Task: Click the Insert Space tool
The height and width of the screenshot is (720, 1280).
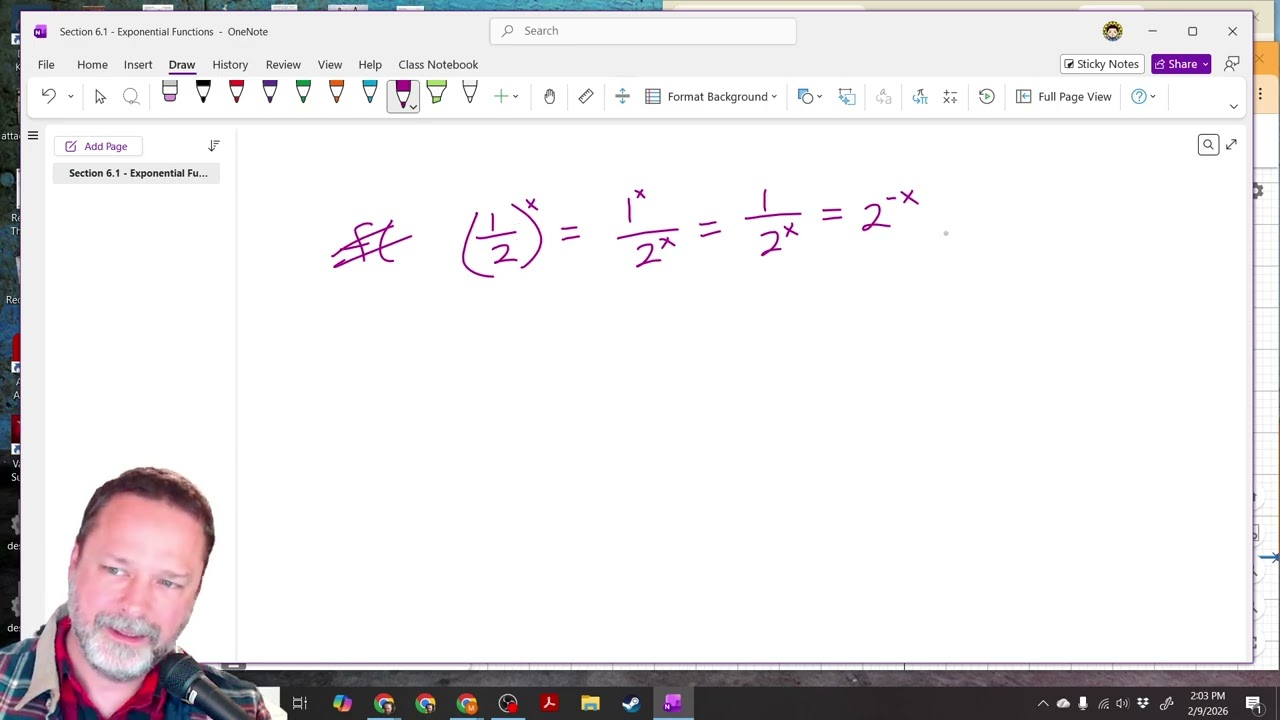Action: click(x=622, y=96)
